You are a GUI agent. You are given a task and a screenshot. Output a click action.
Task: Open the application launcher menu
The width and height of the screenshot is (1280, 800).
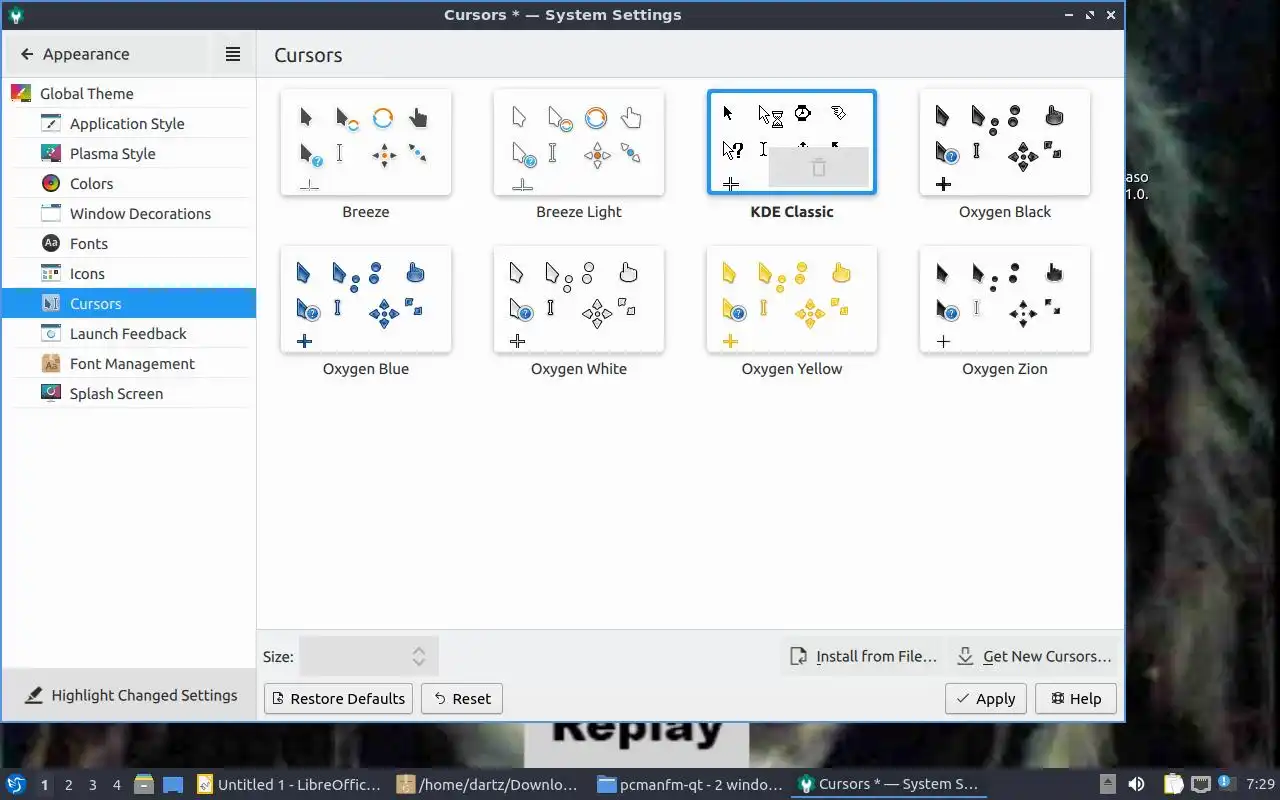click(16, 784)
